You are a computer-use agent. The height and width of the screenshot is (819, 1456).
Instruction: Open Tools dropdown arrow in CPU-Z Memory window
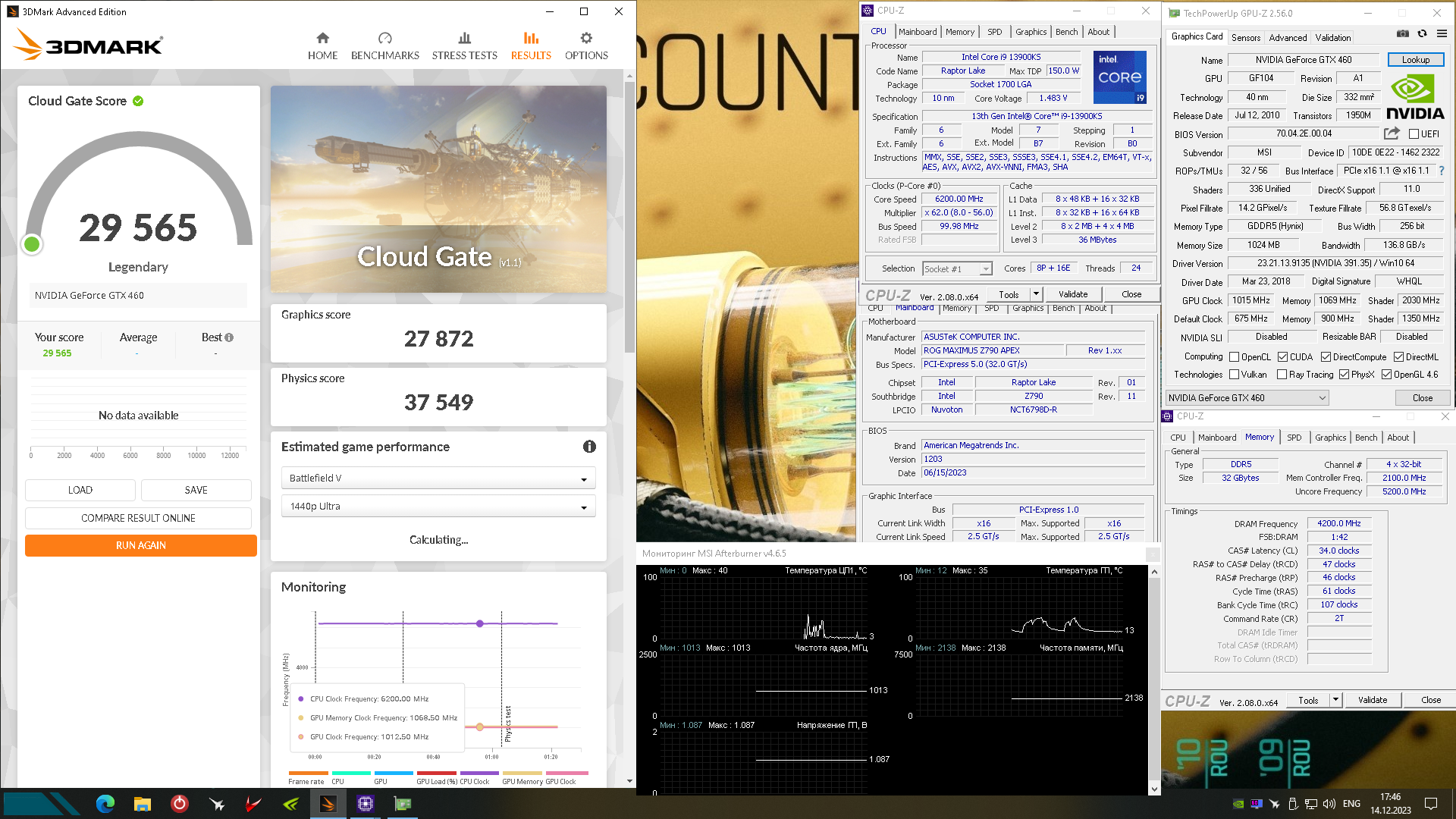[1335, 700]
